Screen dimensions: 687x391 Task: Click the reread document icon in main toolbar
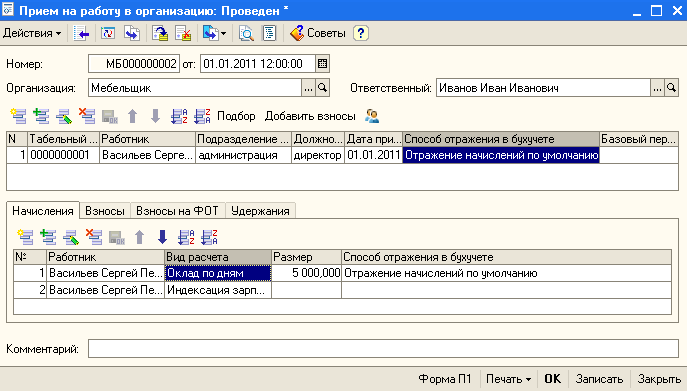click(108, 33)
